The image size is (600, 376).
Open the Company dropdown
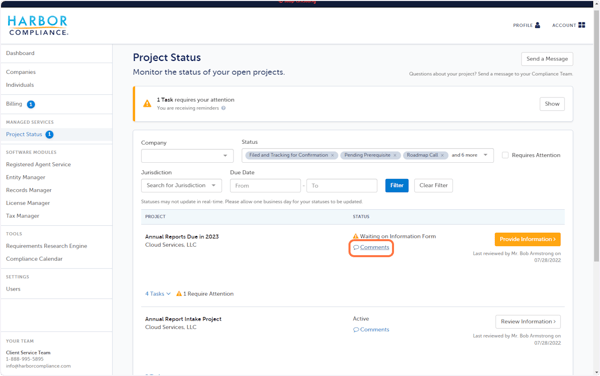click(187, 156)
